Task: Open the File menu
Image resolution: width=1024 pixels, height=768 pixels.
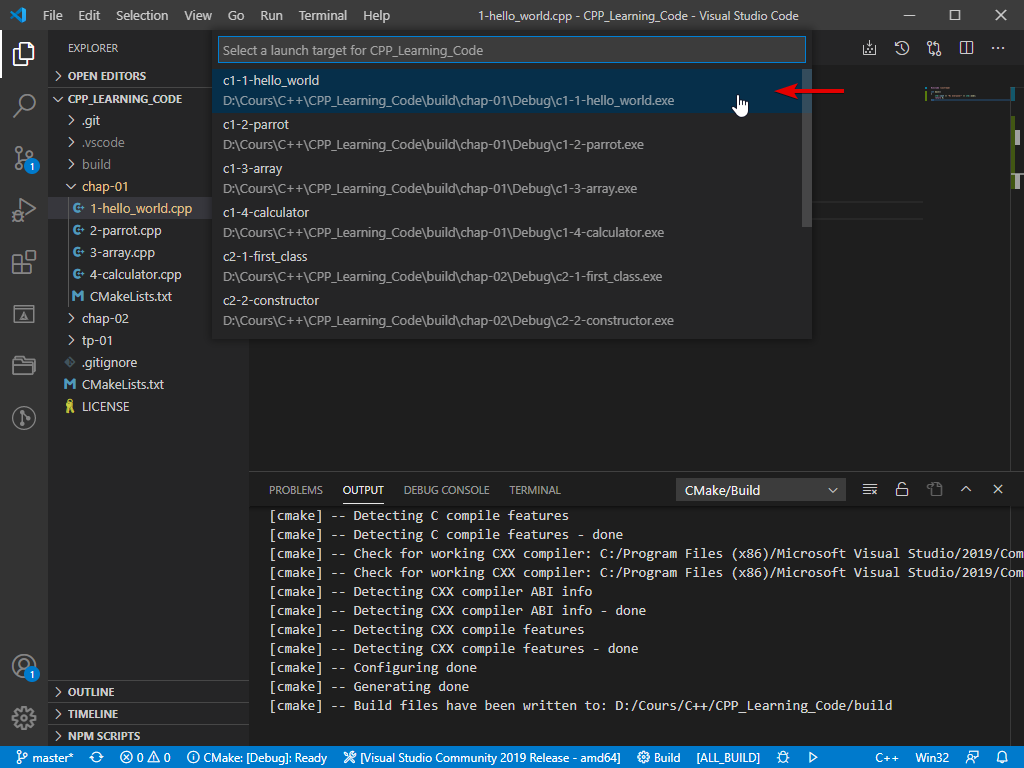Action: point(53,16)
